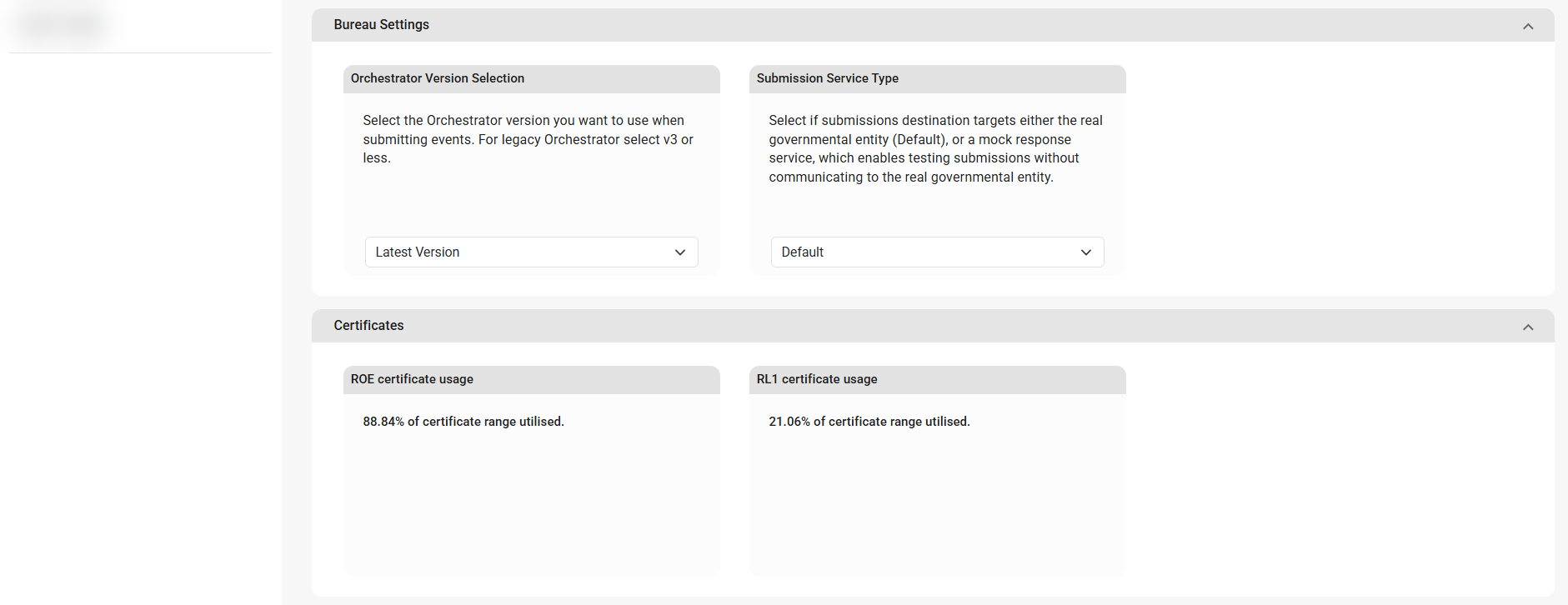The height and width of the screenshot is (605, 1568).
Task: Select the Submission Service Type card heading
Action: pos(827,78)
